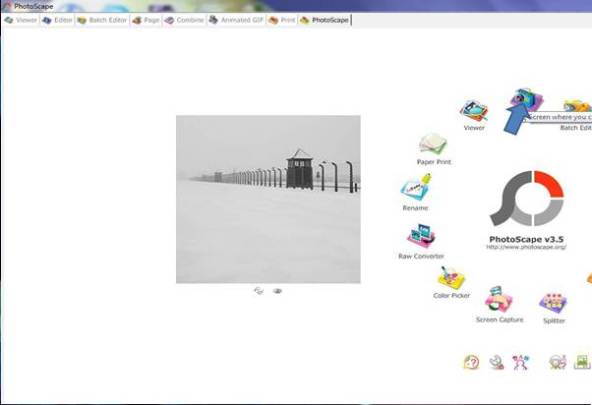Screen dimensions: 592x405
Task: Visit the photoscape.org link
Action: [x=526, y=247]
